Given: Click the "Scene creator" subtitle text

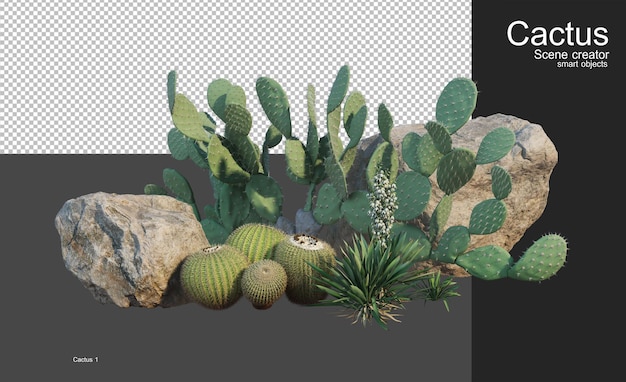Looking at the screenshot, I should click(571, 55).
